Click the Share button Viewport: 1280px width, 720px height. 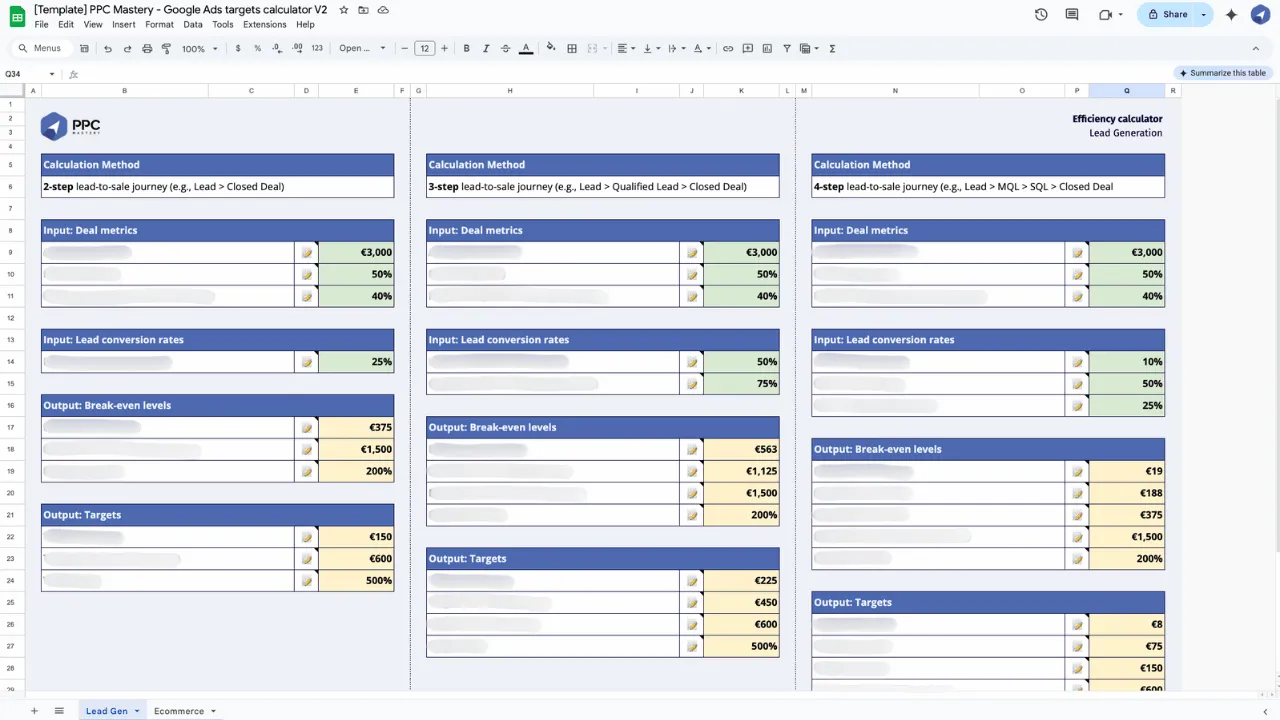point(1167,14)
